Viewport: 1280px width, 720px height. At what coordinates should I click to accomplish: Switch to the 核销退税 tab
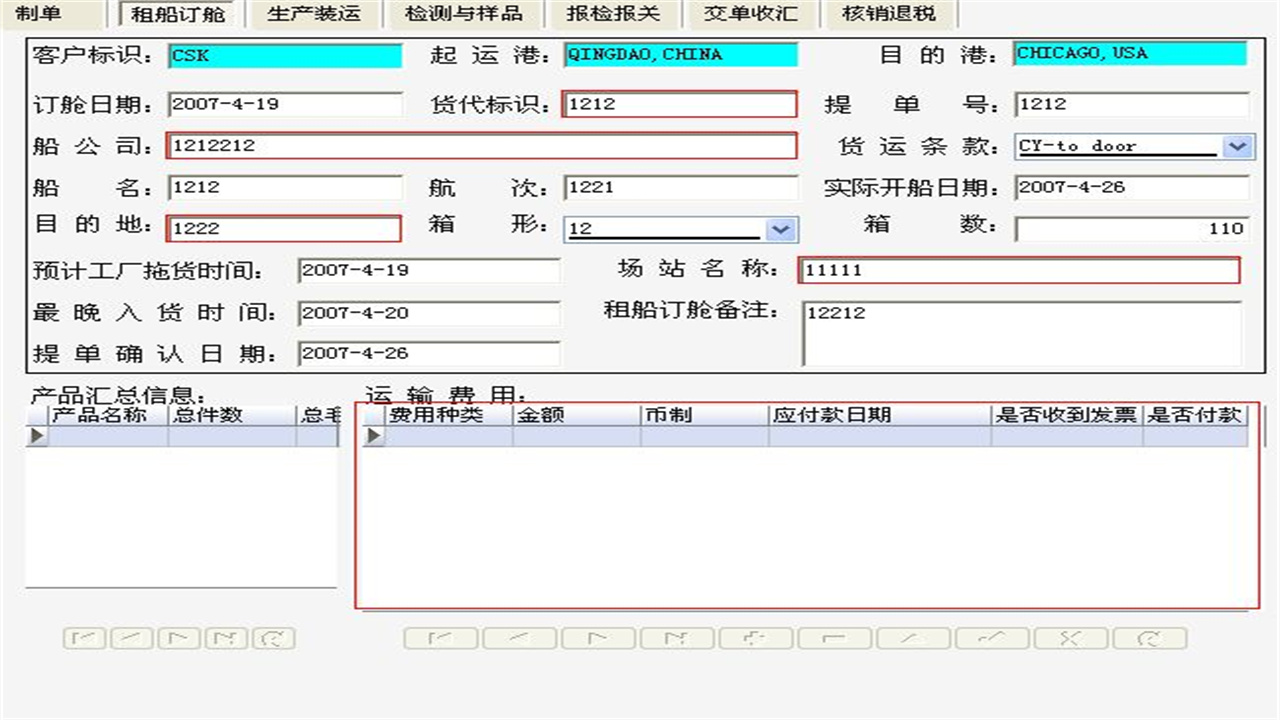(x=891, y=14)
